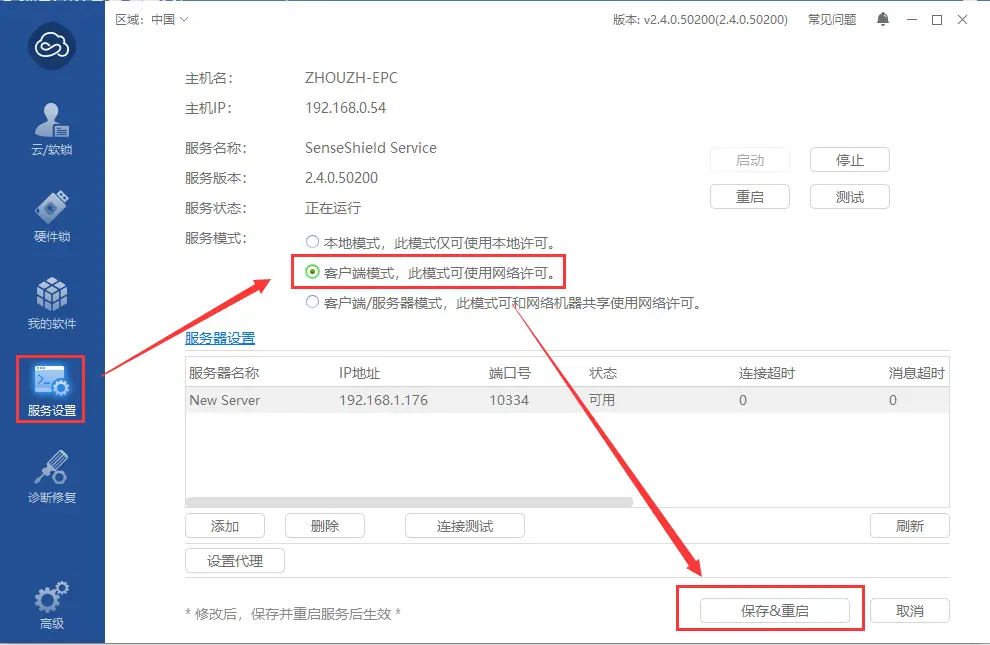Choose 客户端/服务器模式 radio option
The image size is (990, 645).
pos(313,302)
